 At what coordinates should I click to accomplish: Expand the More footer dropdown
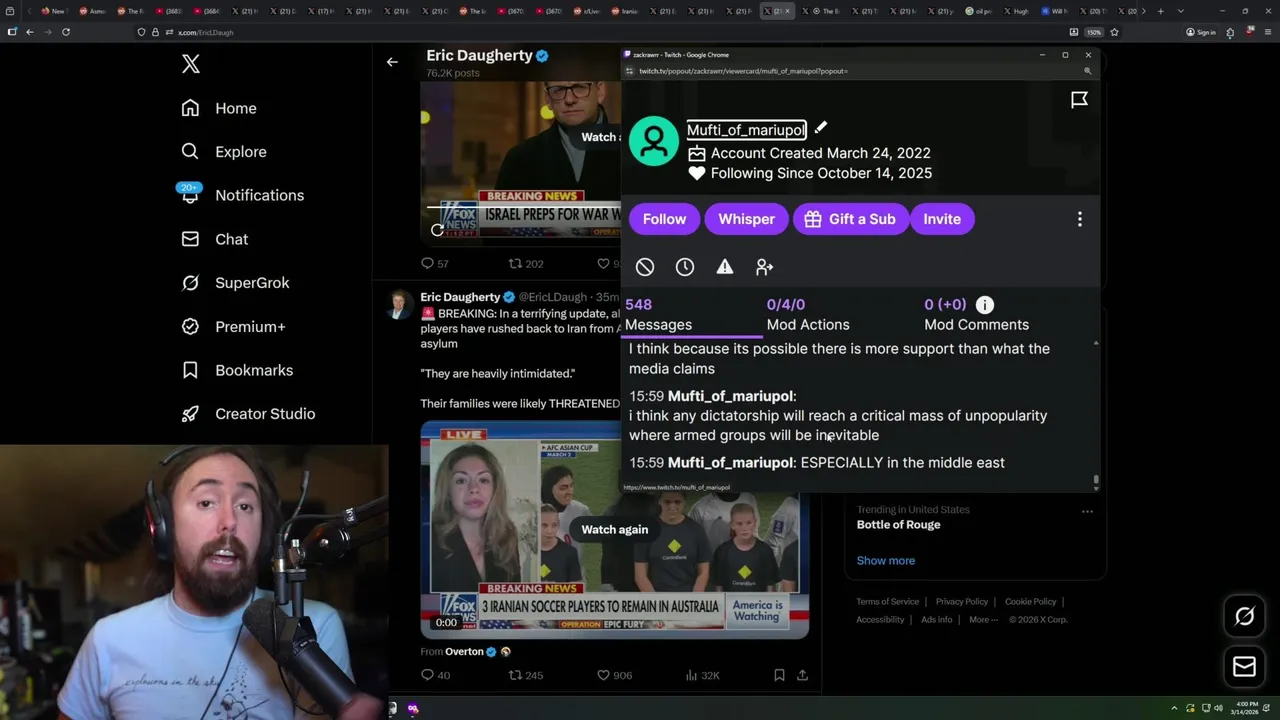[984, 620]
